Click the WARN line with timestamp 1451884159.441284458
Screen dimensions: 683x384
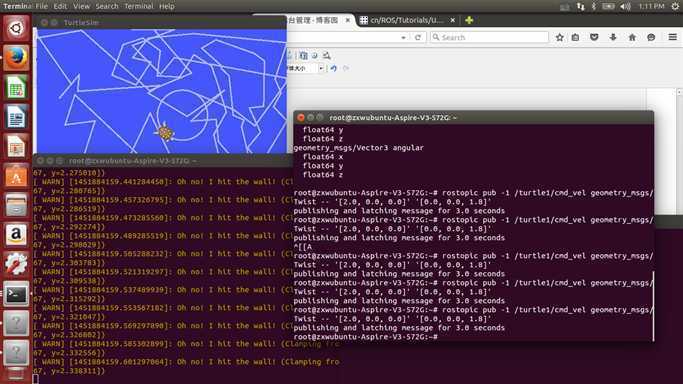point(163,182)
